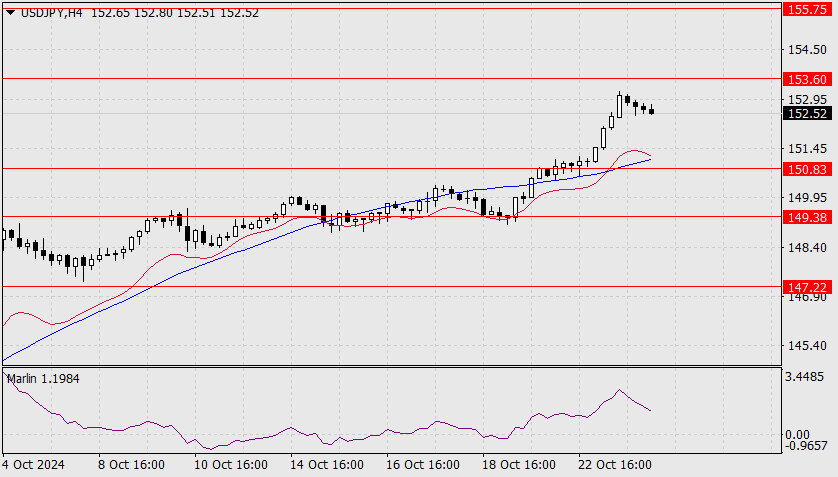
Task: Select the 151.45 price axis value
Action: coord(807,148)
